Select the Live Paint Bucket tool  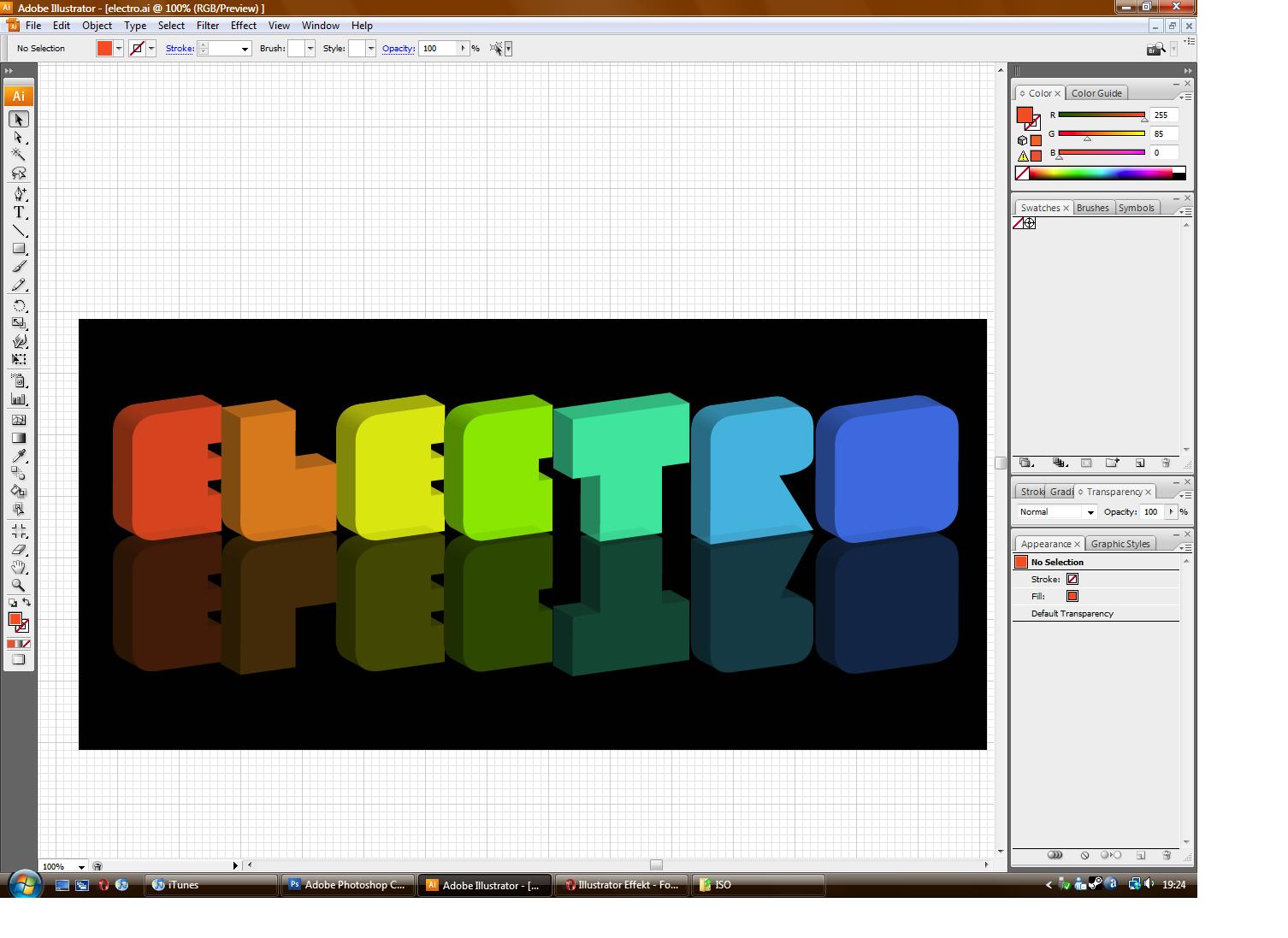(19, 492)
